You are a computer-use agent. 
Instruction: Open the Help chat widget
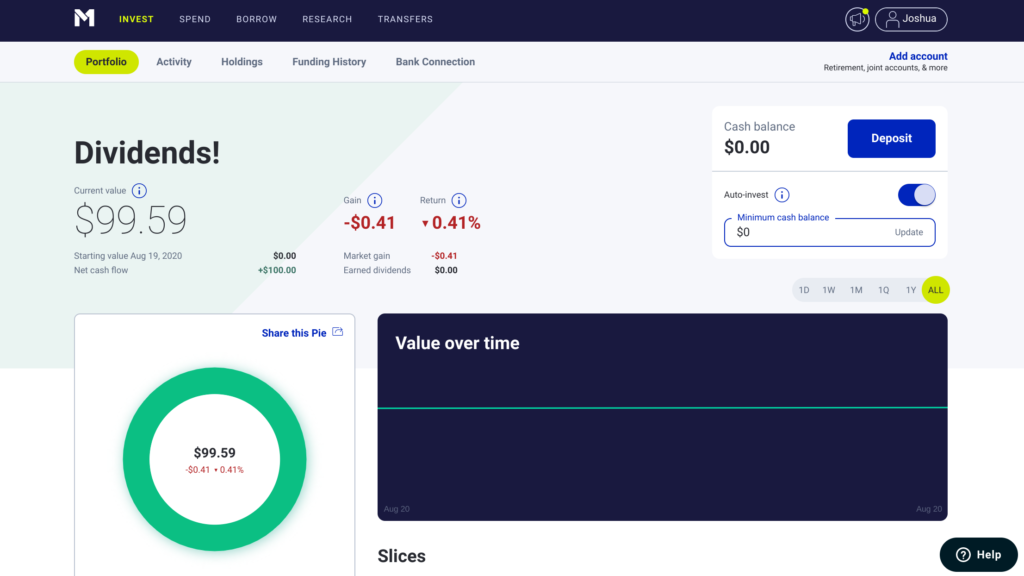[978, 555]
